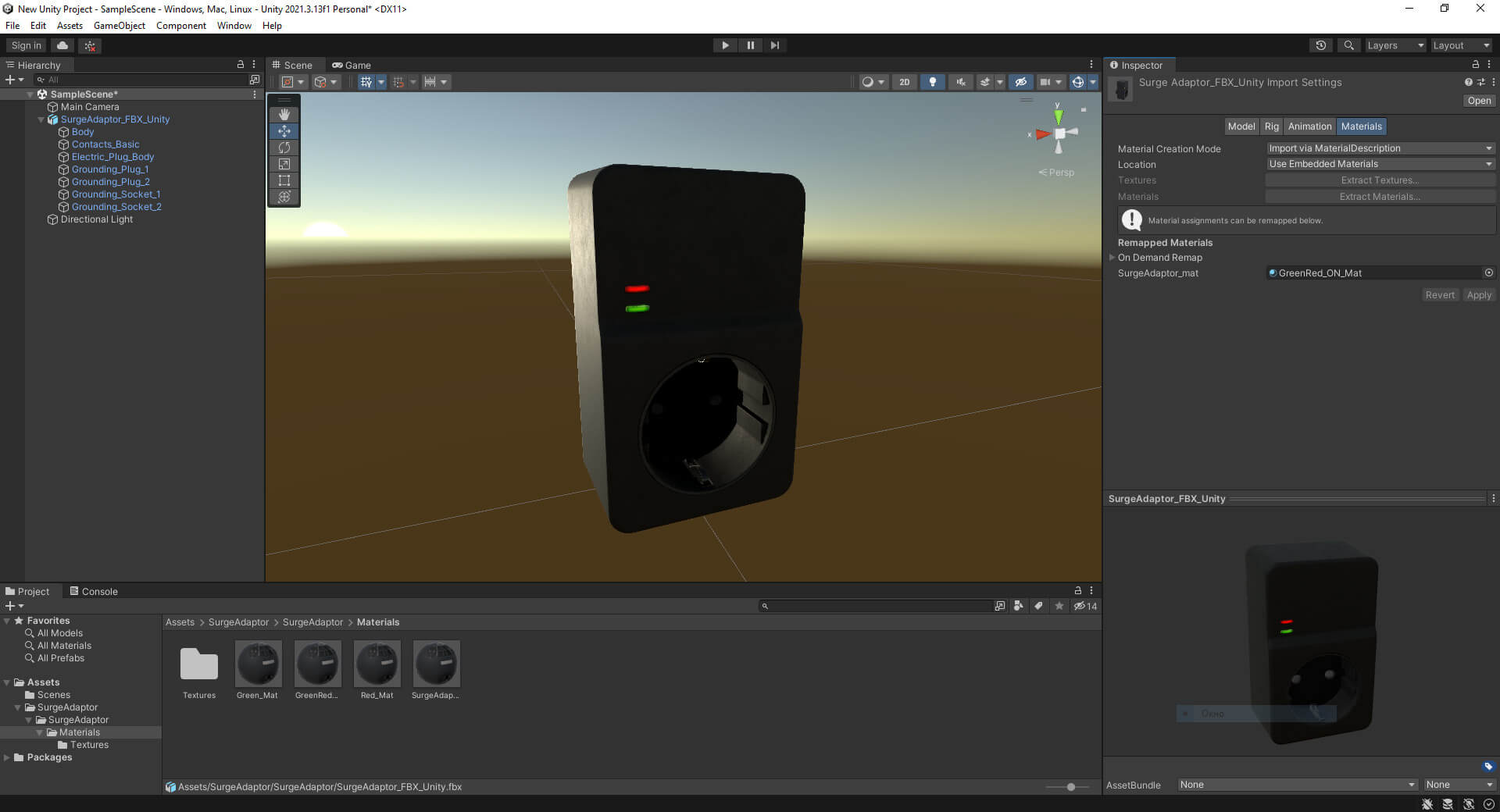Screen dimensions: 1500x812
Task: Open Material Creation Mode dropdown
Action: coord(1380,148)
